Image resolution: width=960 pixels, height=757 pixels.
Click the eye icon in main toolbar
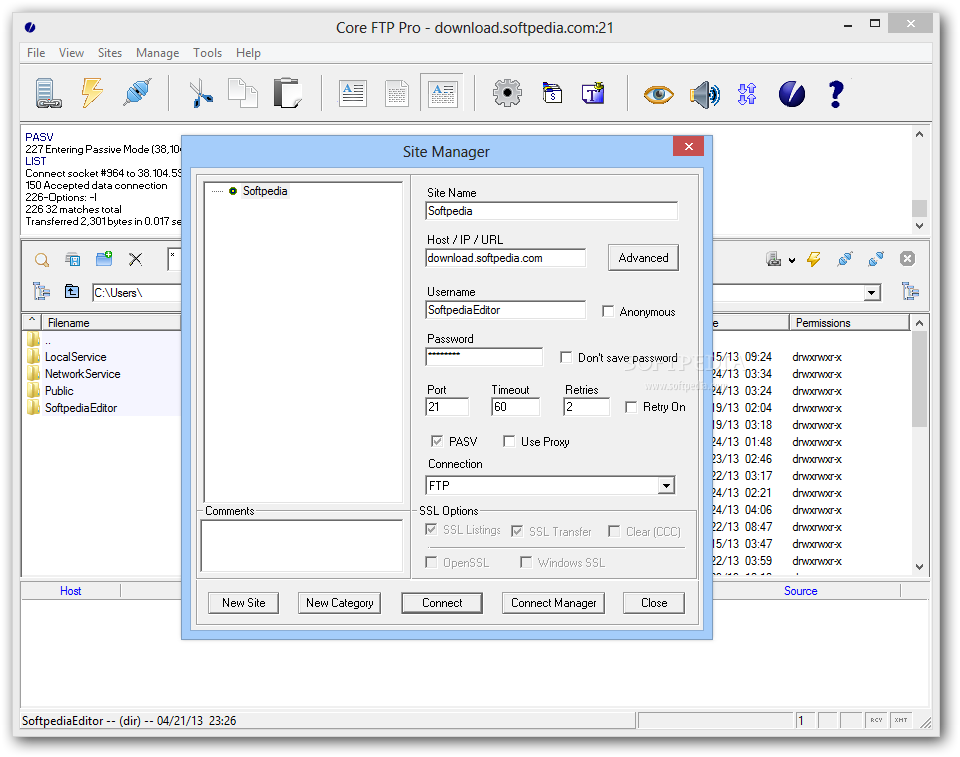click(x=658, y=94)
